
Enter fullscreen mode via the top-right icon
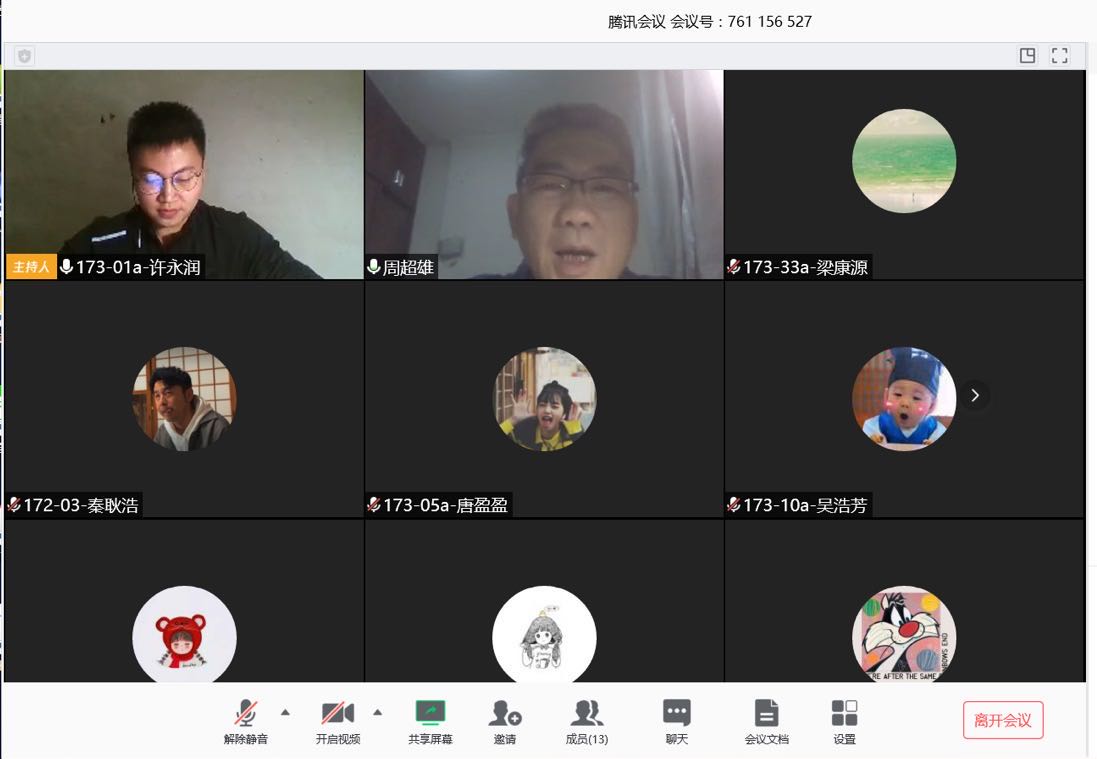tap(1060, 56)
